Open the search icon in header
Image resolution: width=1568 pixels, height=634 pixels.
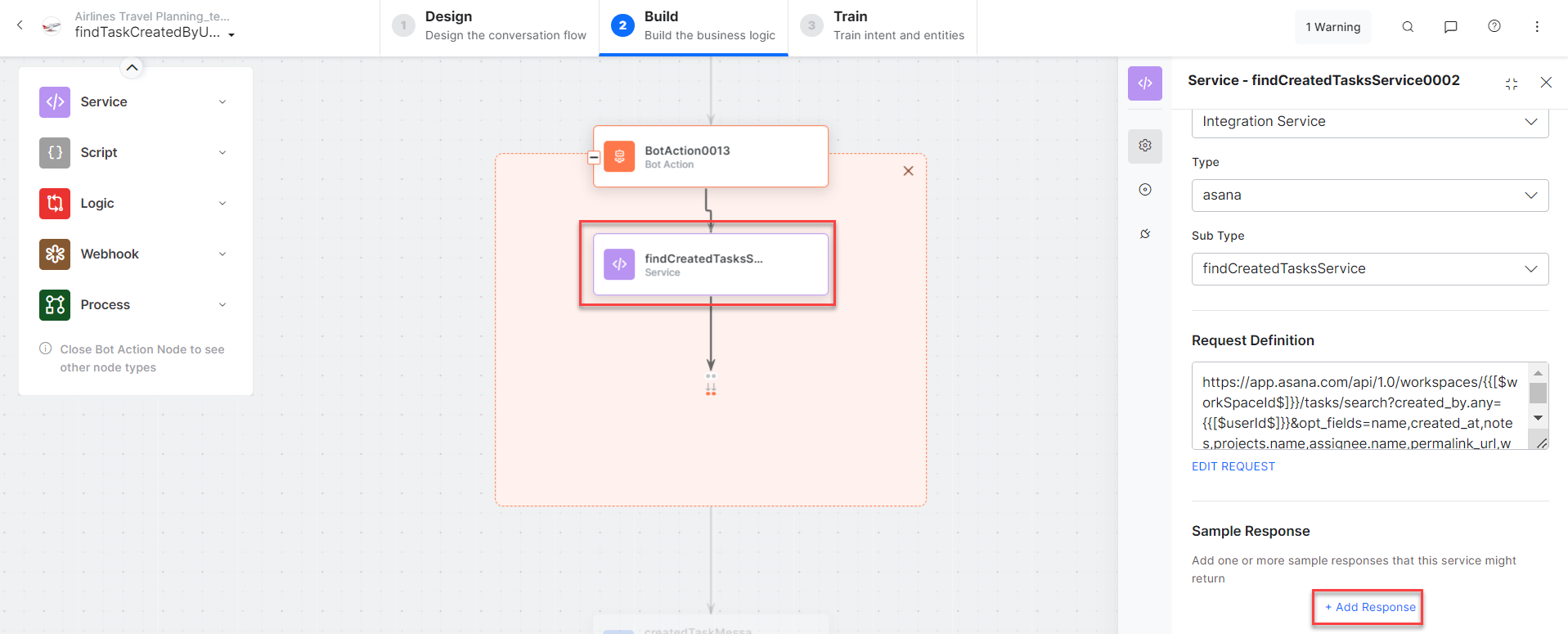pyautogui.click(x=1408, y=27)
